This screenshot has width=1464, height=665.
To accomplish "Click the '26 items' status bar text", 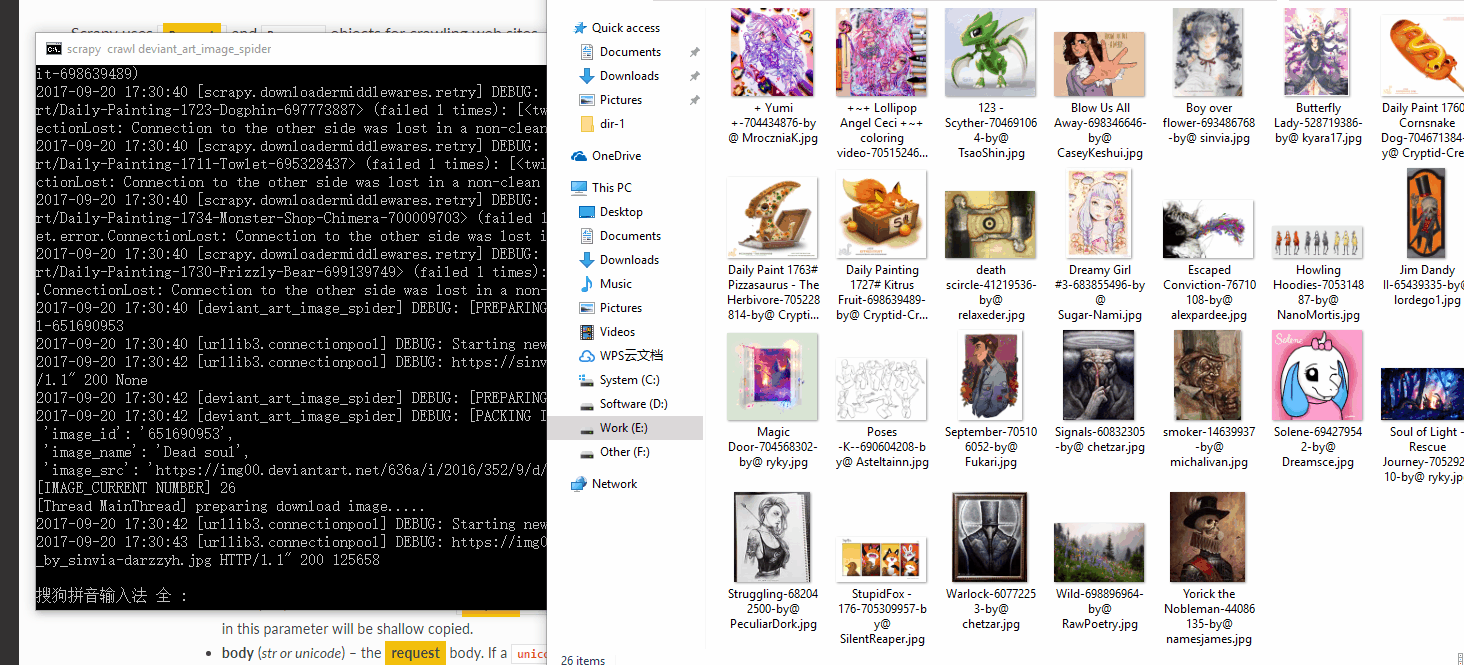I will 582,660.
